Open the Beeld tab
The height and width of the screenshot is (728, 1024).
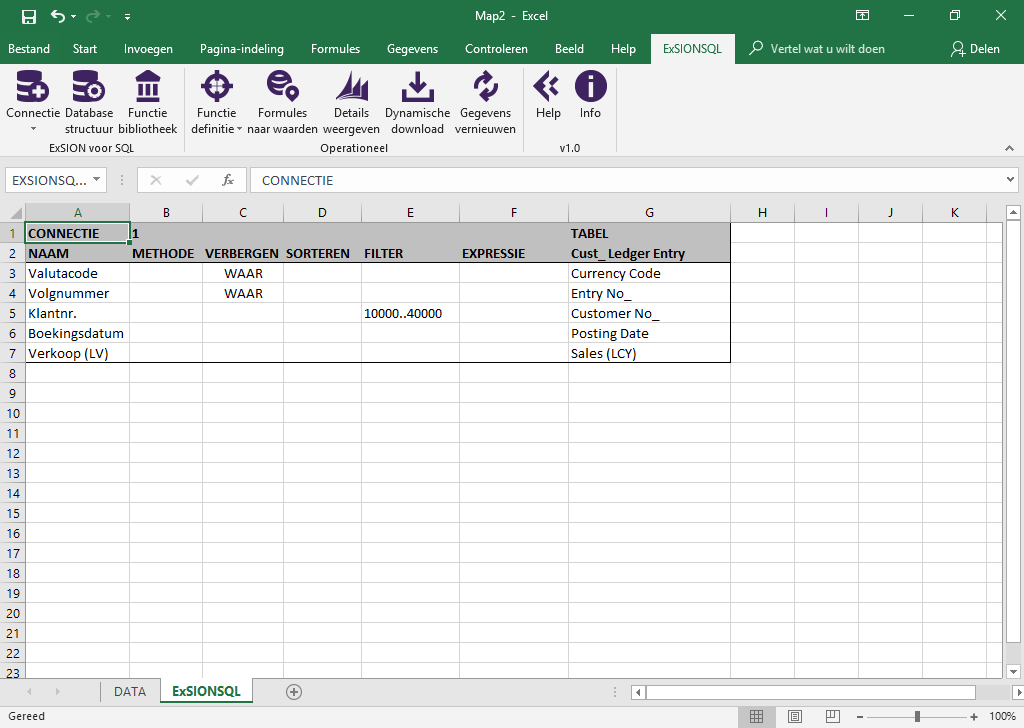[x=569, y=49]
